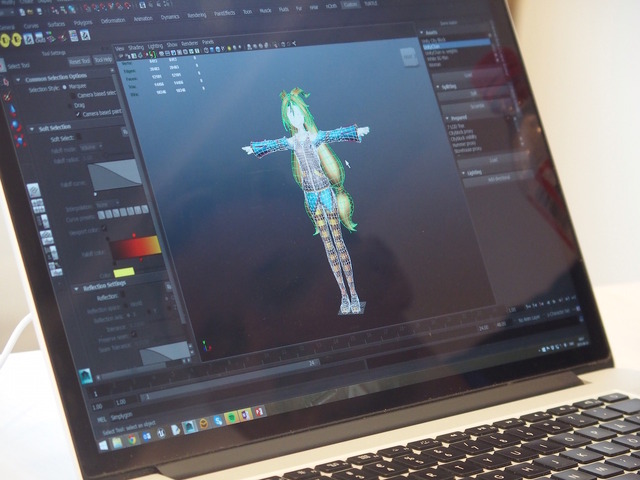Image resolution: width=640 pixels, height=480 pixels.
Task: Launch Unreal Engine from the taskbar
Action: pyautogui.click(x=162, y=433)
